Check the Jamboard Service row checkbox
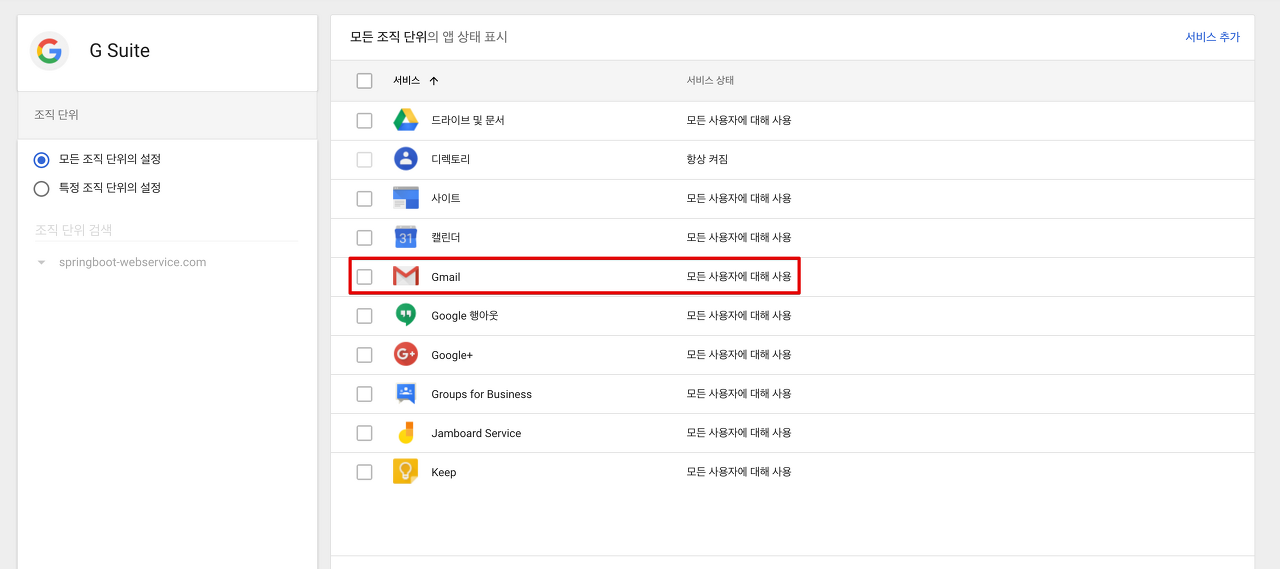1280x569 pixels. 364,432
